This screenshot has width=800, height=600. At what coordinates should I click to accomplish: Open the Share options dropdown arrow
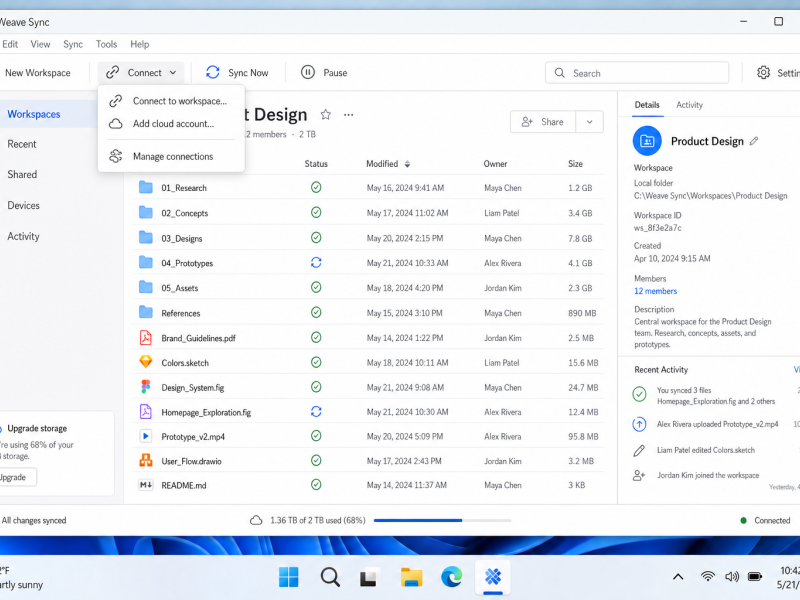tap(589, 122)
